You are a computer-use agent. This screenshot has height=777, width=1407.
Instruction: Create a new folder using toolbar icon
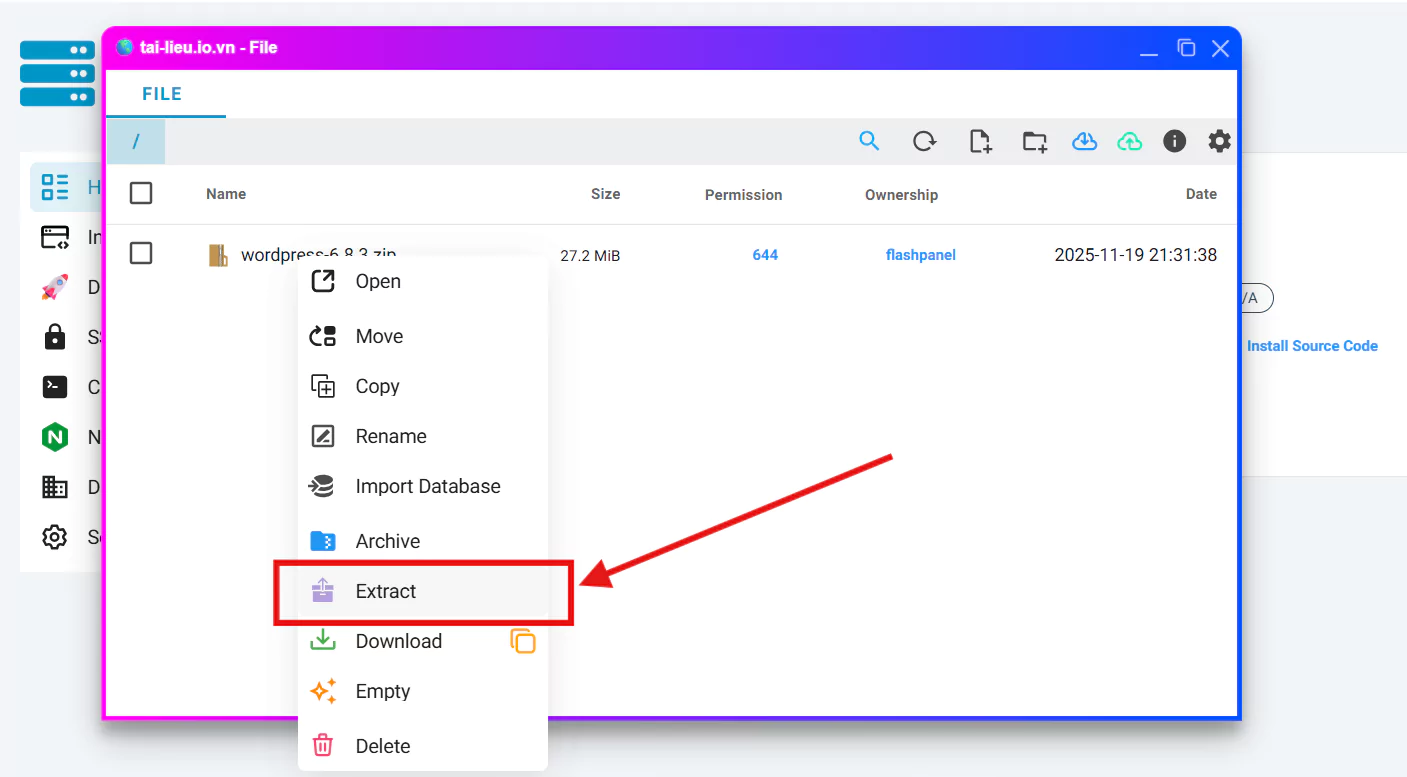1034,142
